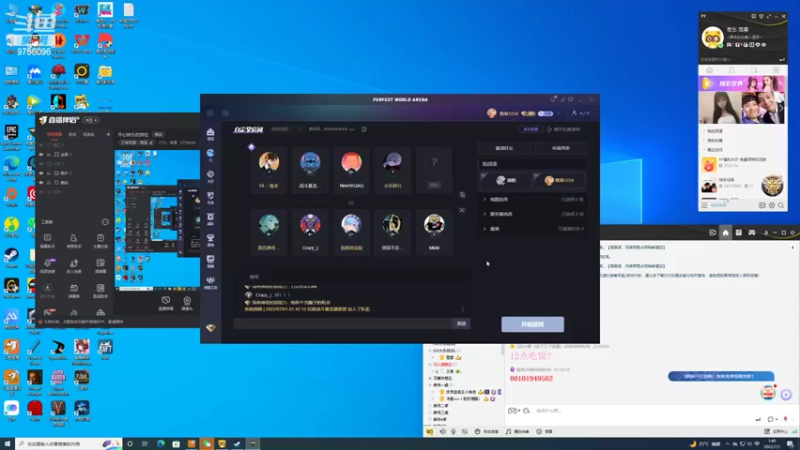The image size is (800, 450).
Task: Click the large start game button in Arena
Action: point(533,324)
